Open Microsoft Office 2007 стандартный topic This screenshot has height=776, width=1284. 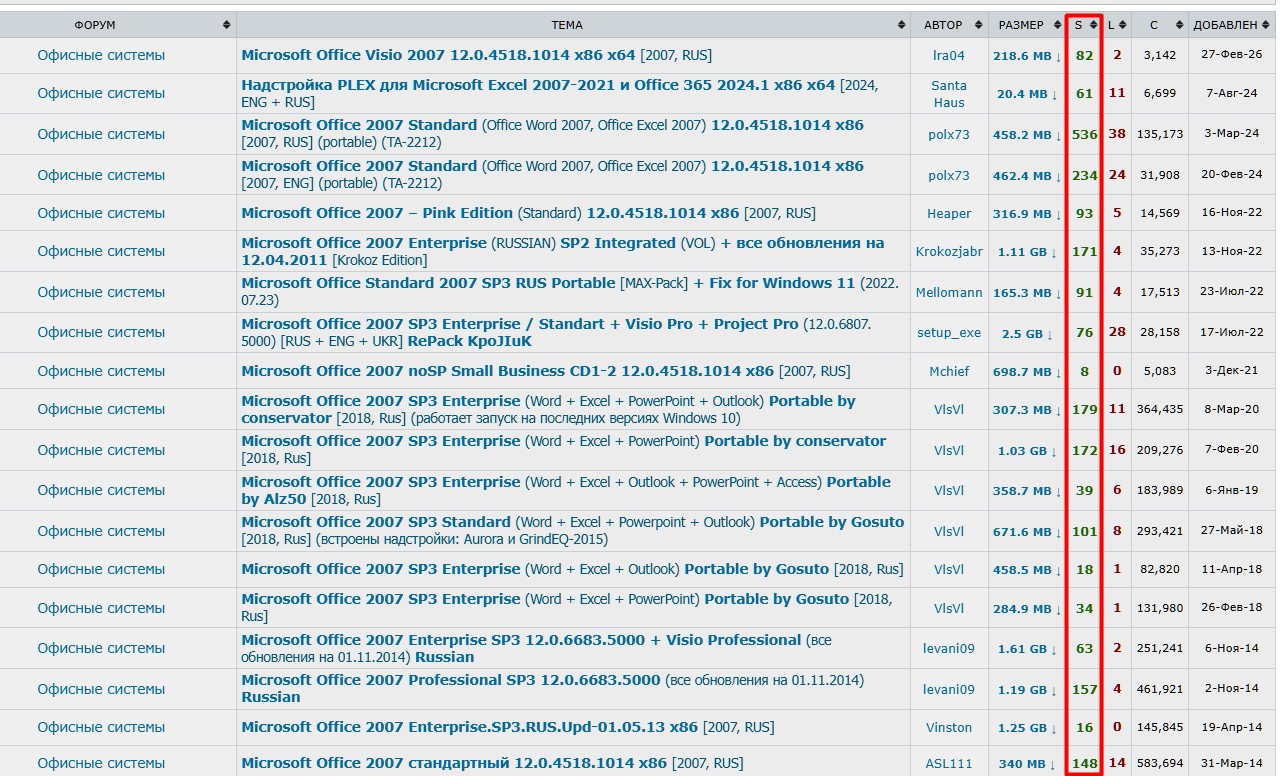pos(492,763)
